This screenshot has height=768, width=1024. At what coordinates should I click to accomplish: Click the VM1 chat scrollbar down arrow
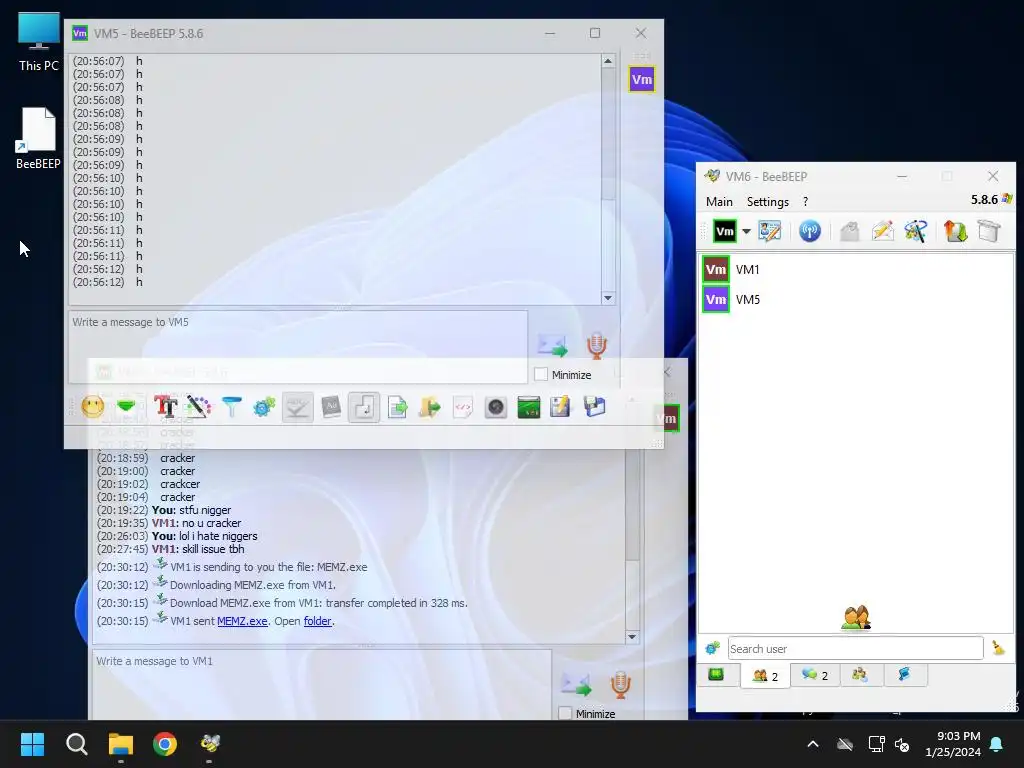tap(632, 637)
